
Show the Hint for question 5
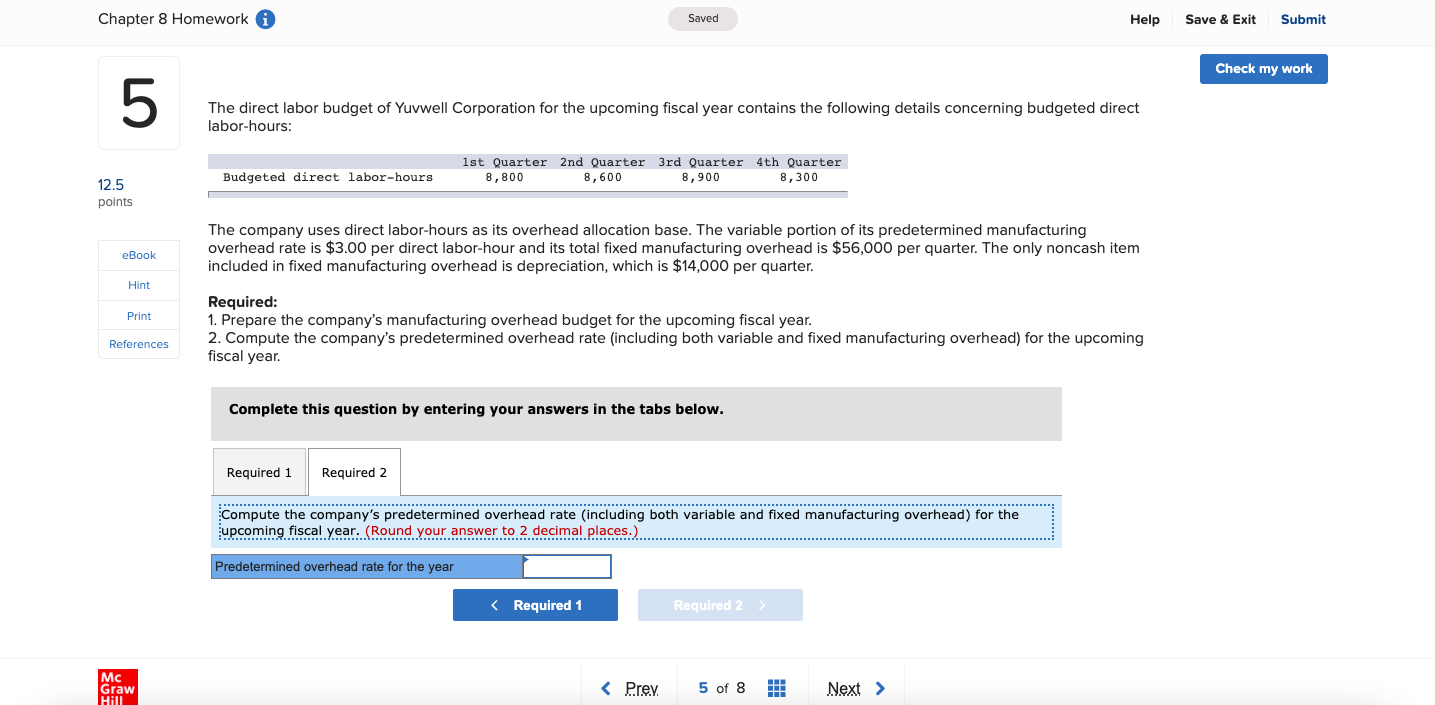tap(139, 285)
